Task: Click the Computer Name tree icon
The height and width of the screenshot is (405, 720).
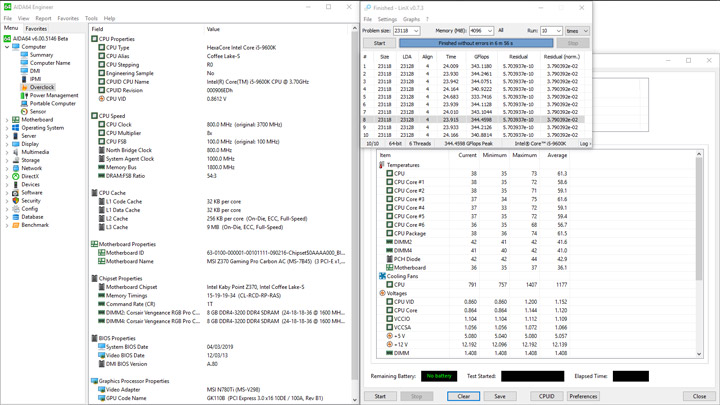Action: click(24, 63)
